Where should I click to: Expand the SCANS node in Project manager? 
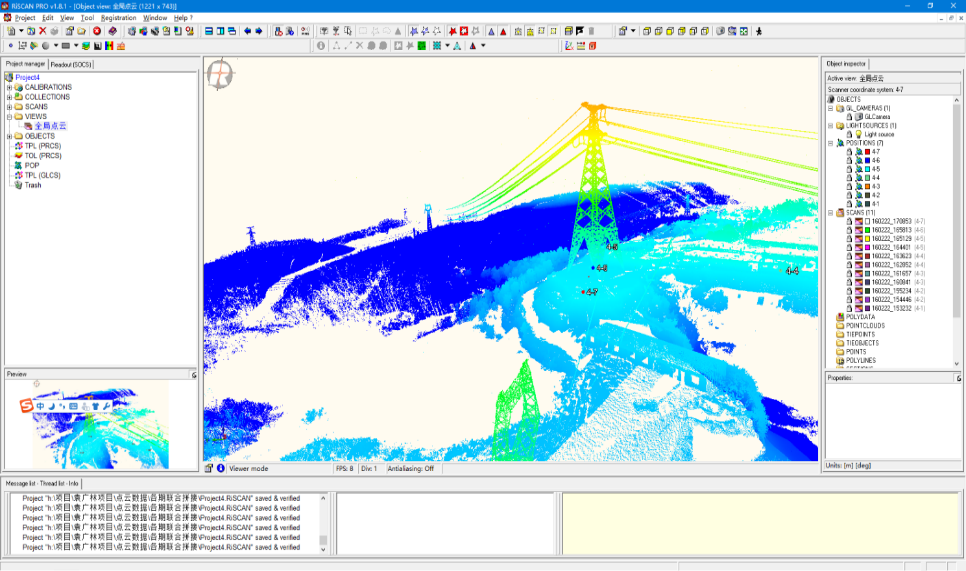[x=9, y=107]
